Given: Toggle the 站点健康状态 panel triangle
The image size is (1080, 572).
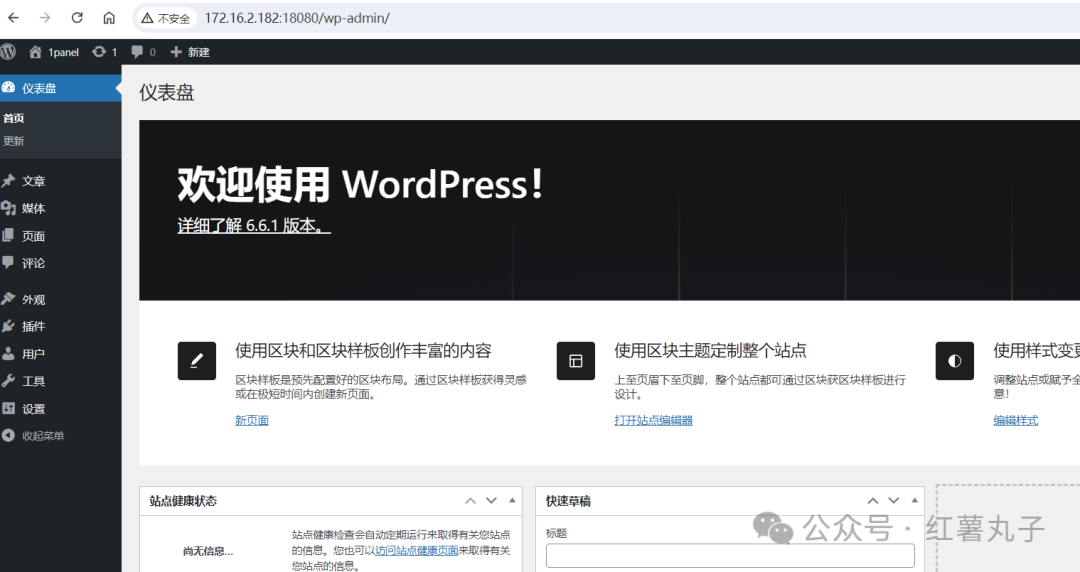Looking at the screenshot, I should (x=512, y=500).
